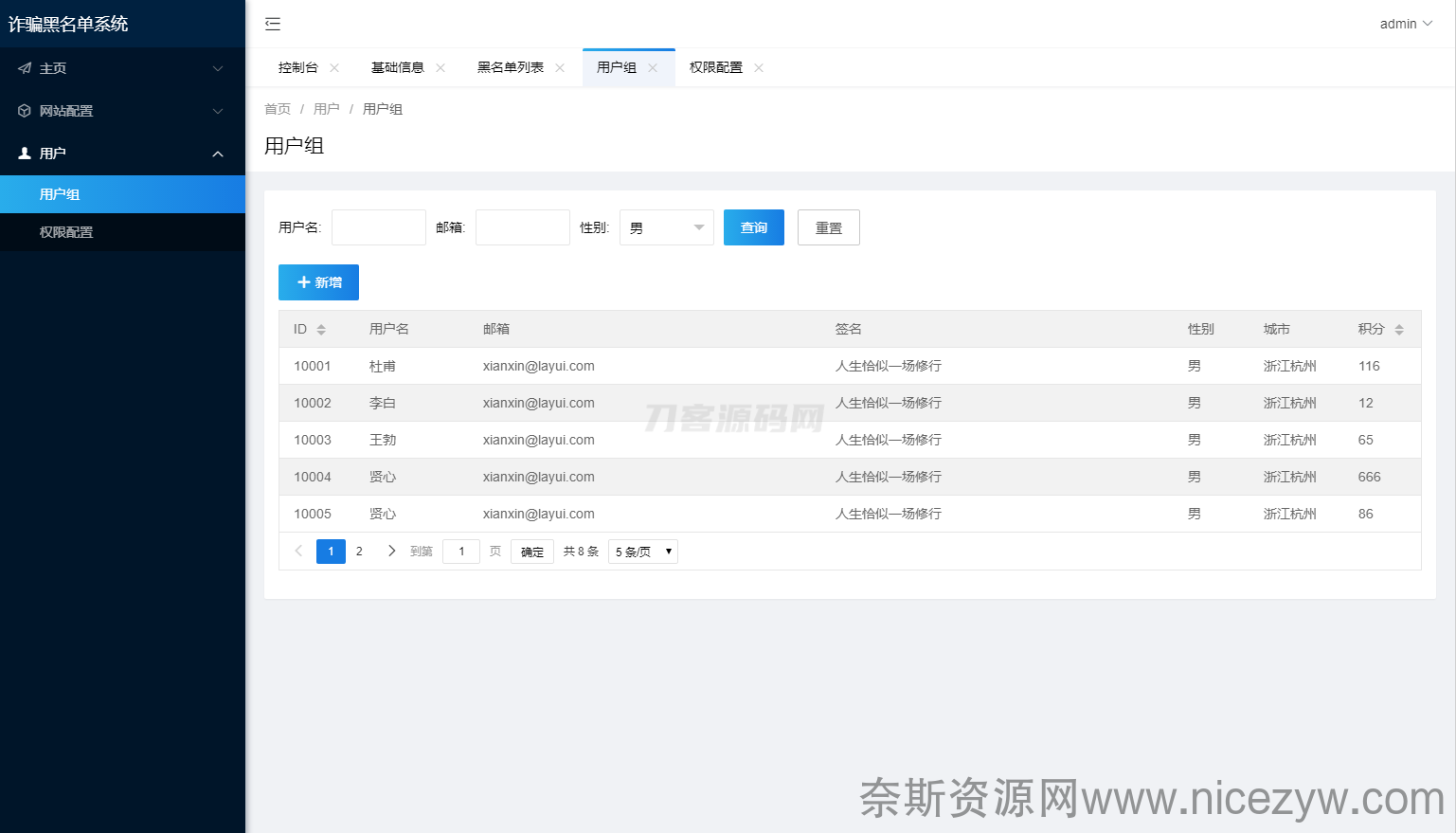Expand the 主页 sidebar menu
This screenshot has height=833, width=1456.
pos(218,68)
